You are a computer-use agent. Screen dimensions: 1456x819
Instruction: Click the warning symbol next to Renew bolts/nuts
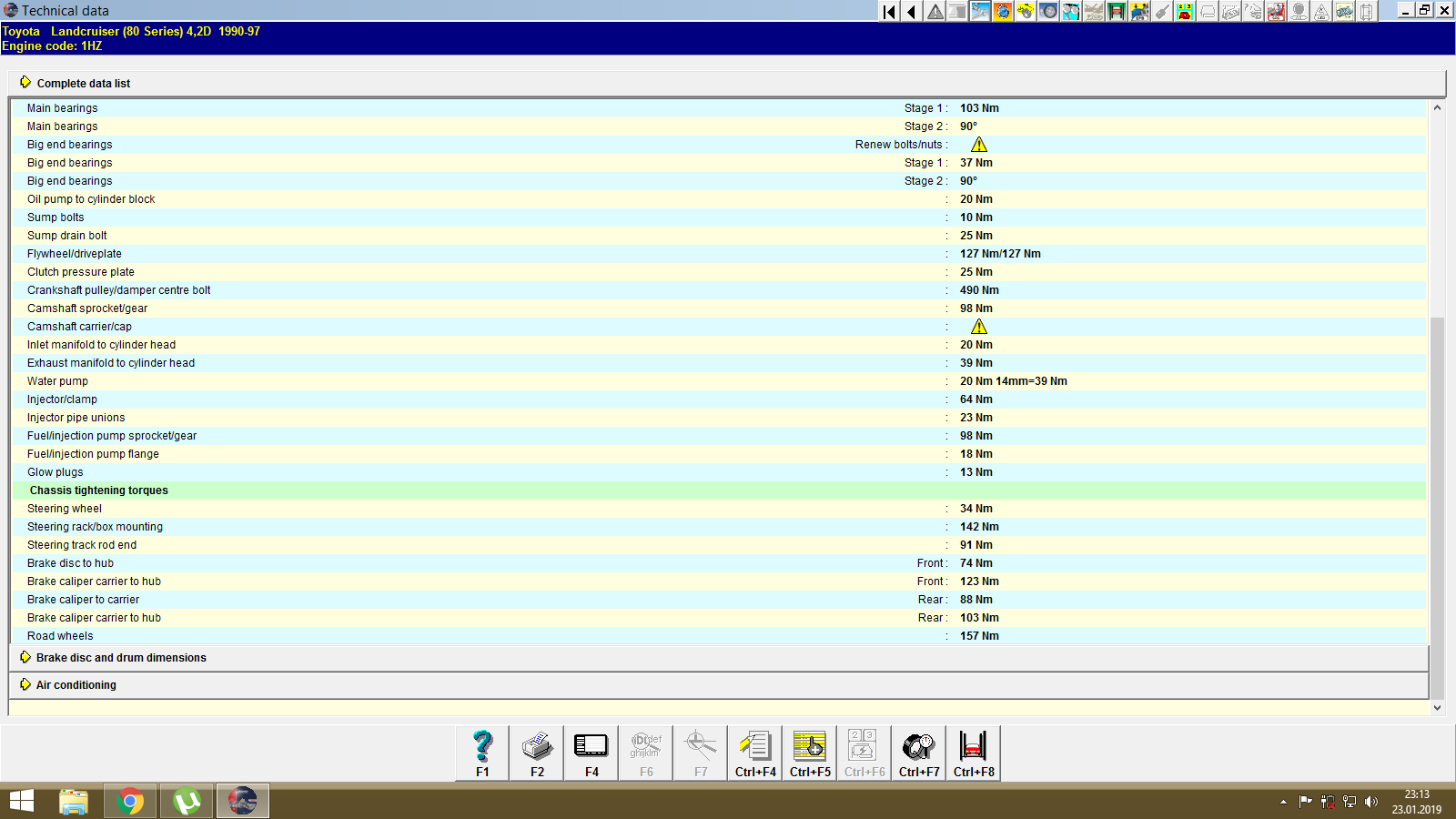point(979,144)
